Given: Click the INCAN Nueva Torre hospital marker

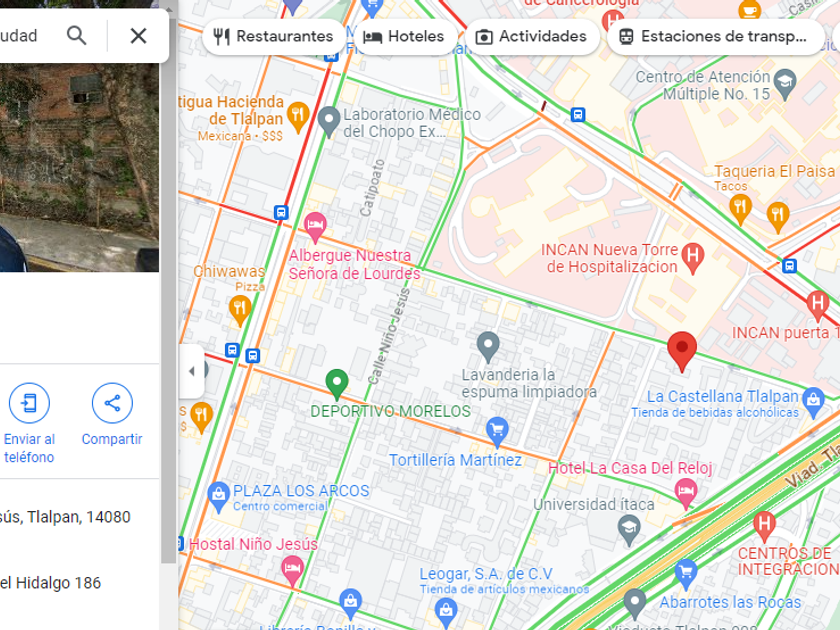Looking at the screenshot, I should pyautogui.click(x=692, y=258).
